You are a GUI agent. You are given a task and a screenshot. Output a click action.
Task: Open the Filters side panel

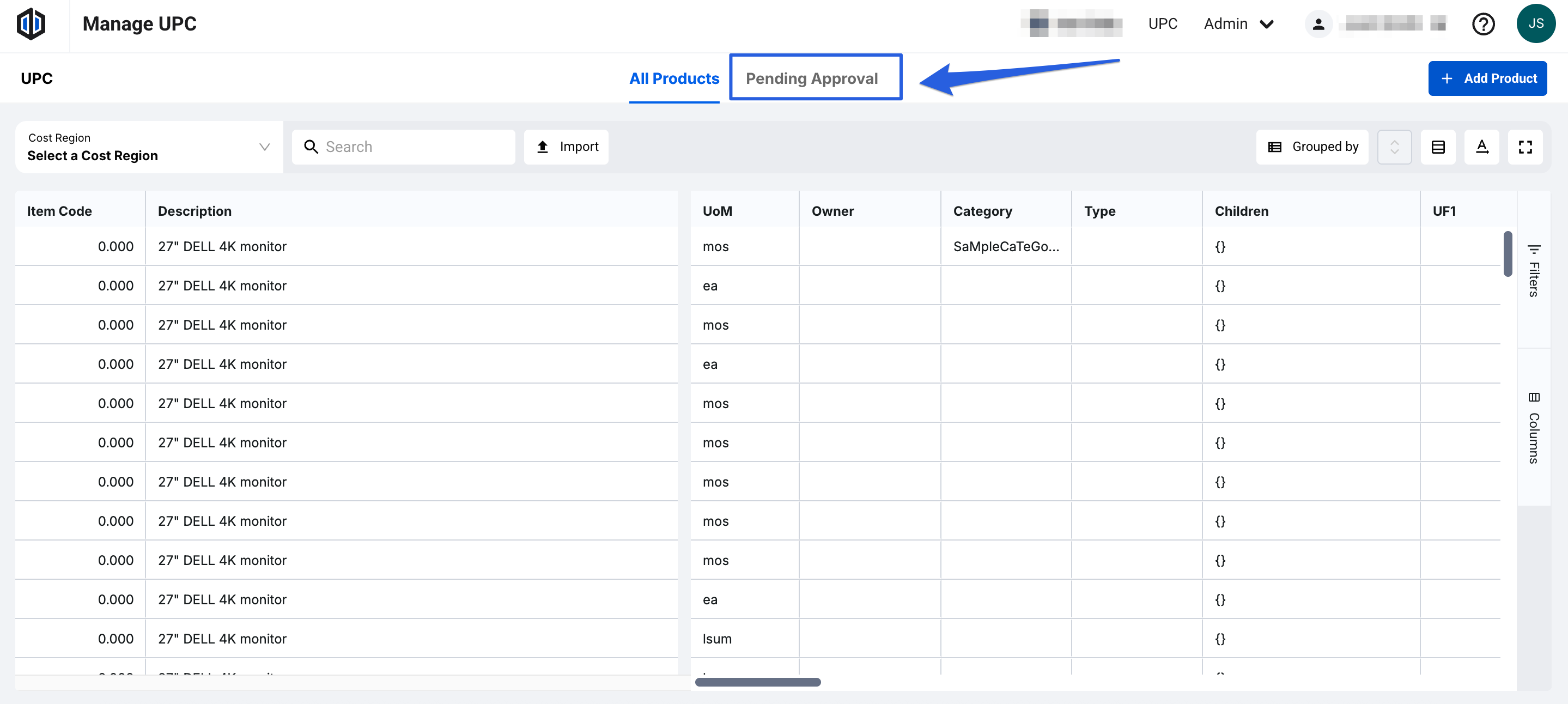1533,271
